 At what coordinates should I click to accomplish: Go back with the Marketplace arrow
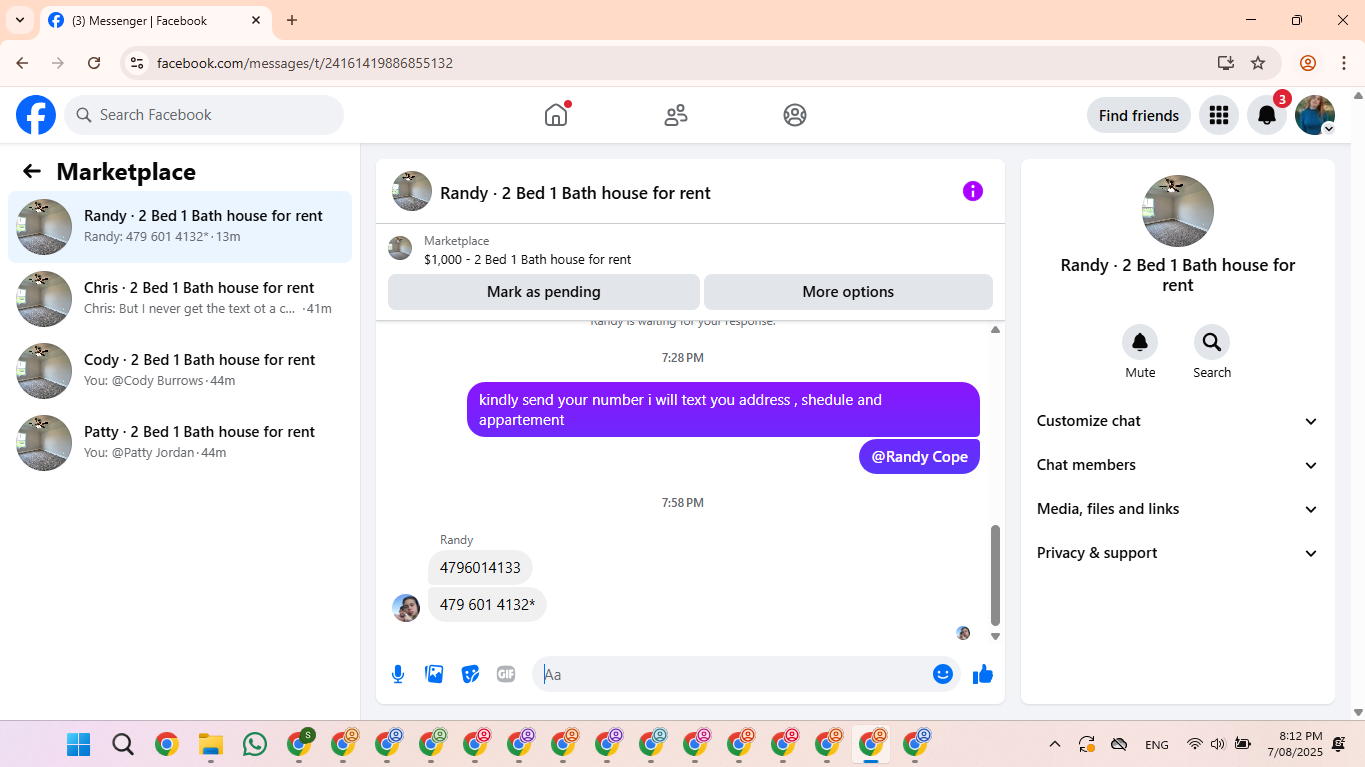tap(32, 171)
